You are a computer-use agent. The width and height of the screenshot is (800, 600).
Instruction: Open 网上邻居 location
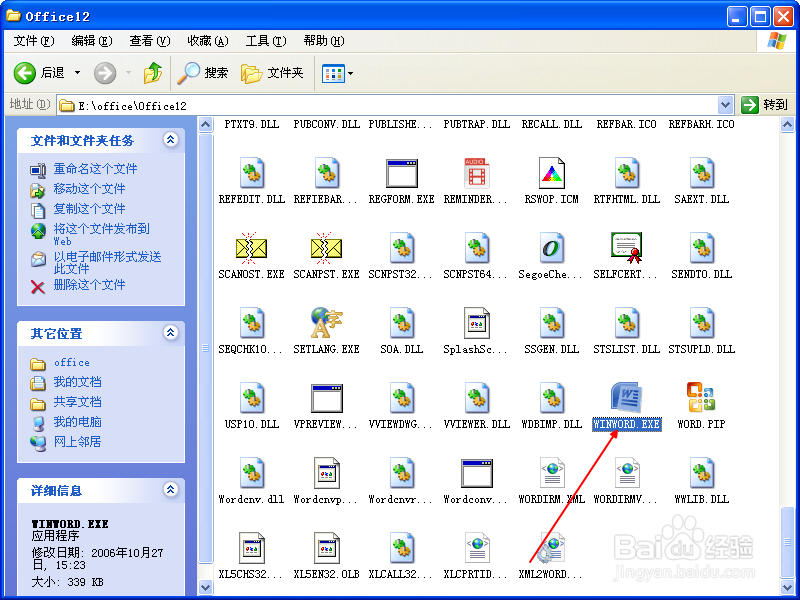(78, 442)
